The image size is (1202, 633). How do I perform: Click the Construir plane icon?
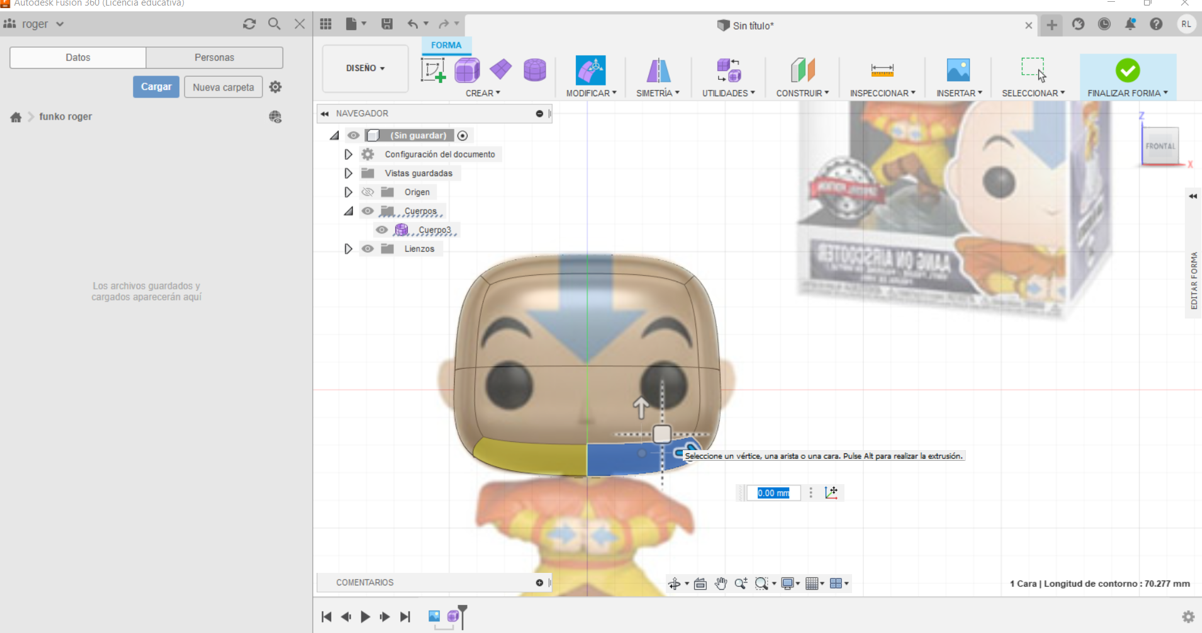click(803, 70)
